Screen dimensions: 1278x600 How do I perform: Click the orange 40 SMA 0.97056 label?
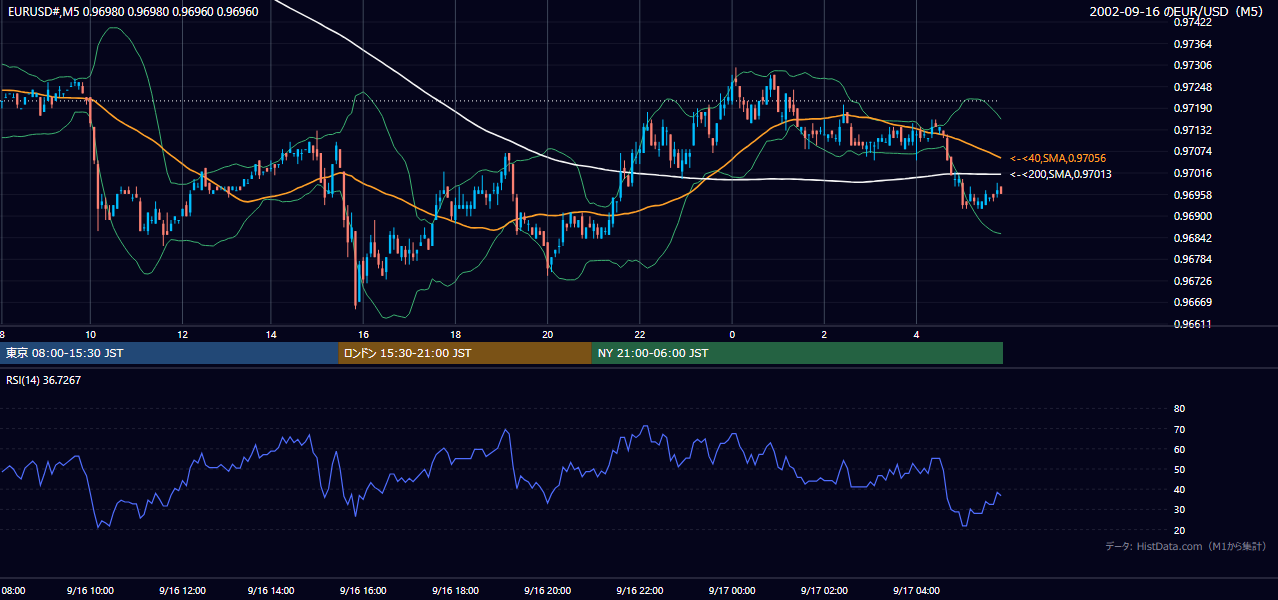click(x=1058, y=158)
